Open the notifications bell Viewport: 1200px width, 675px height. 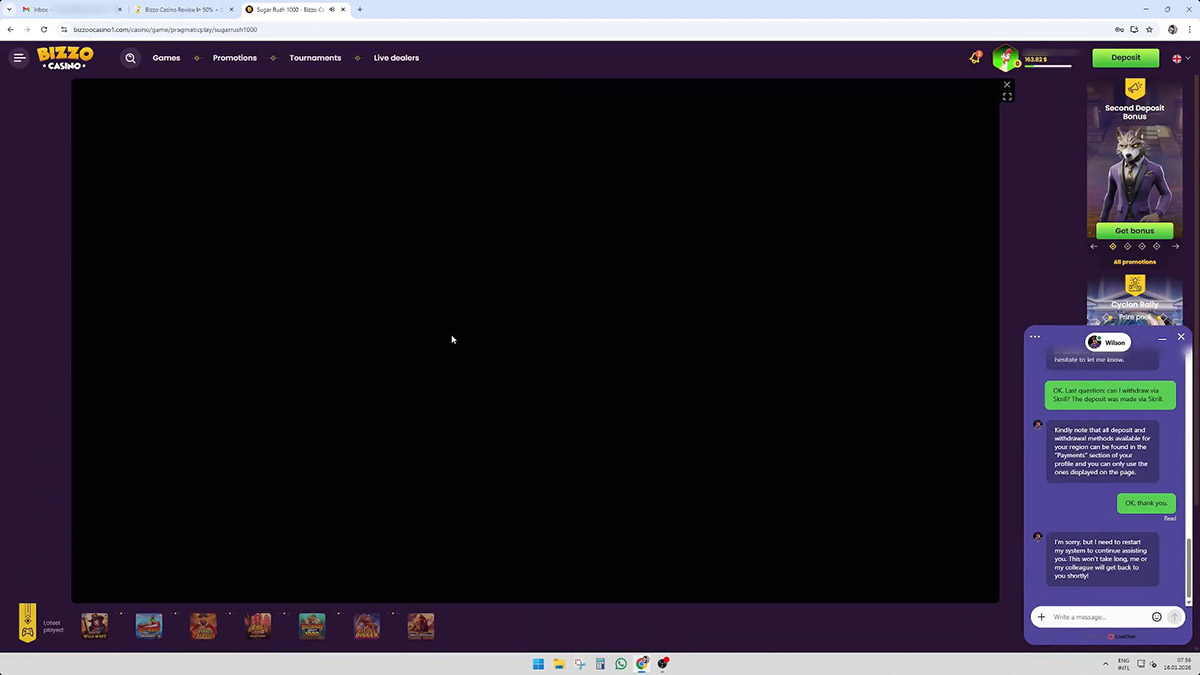tap(975, 58)
